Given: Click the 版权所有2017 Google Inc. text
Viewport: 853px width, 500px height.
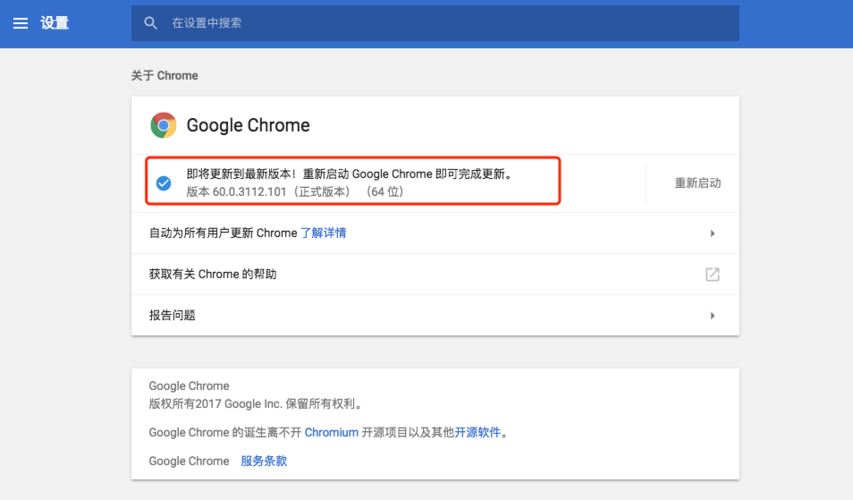Looking at the screenshot, I should point(256,404).
